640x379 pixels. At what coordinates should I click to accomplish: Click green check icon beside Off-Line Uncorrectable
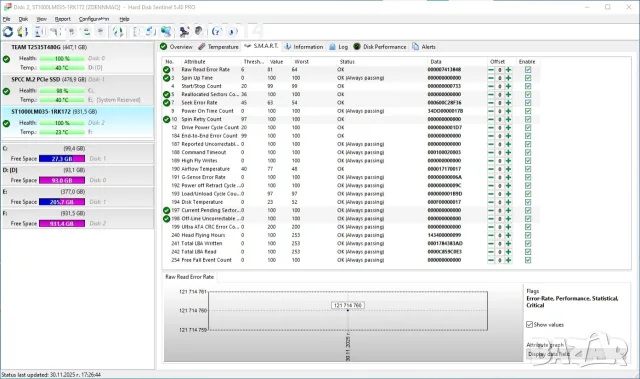pyautogui.click(x=166, y=218)
